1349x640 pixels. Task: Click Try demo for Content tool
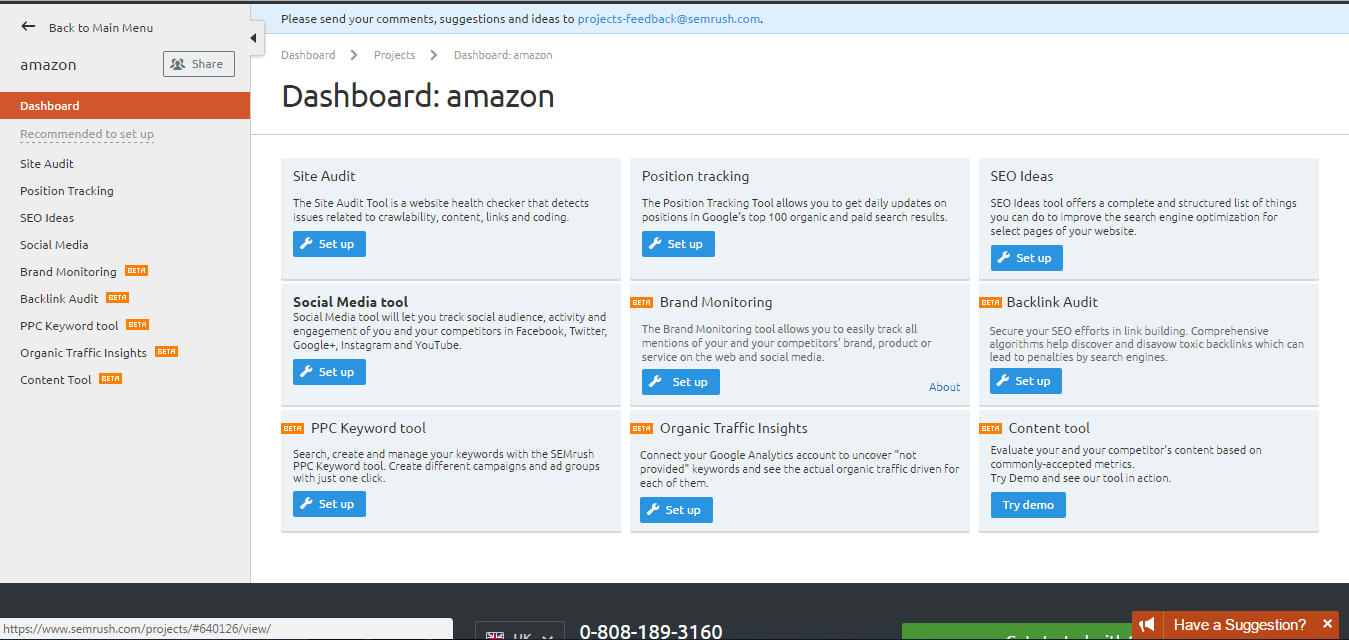[x=1028, y=505]
